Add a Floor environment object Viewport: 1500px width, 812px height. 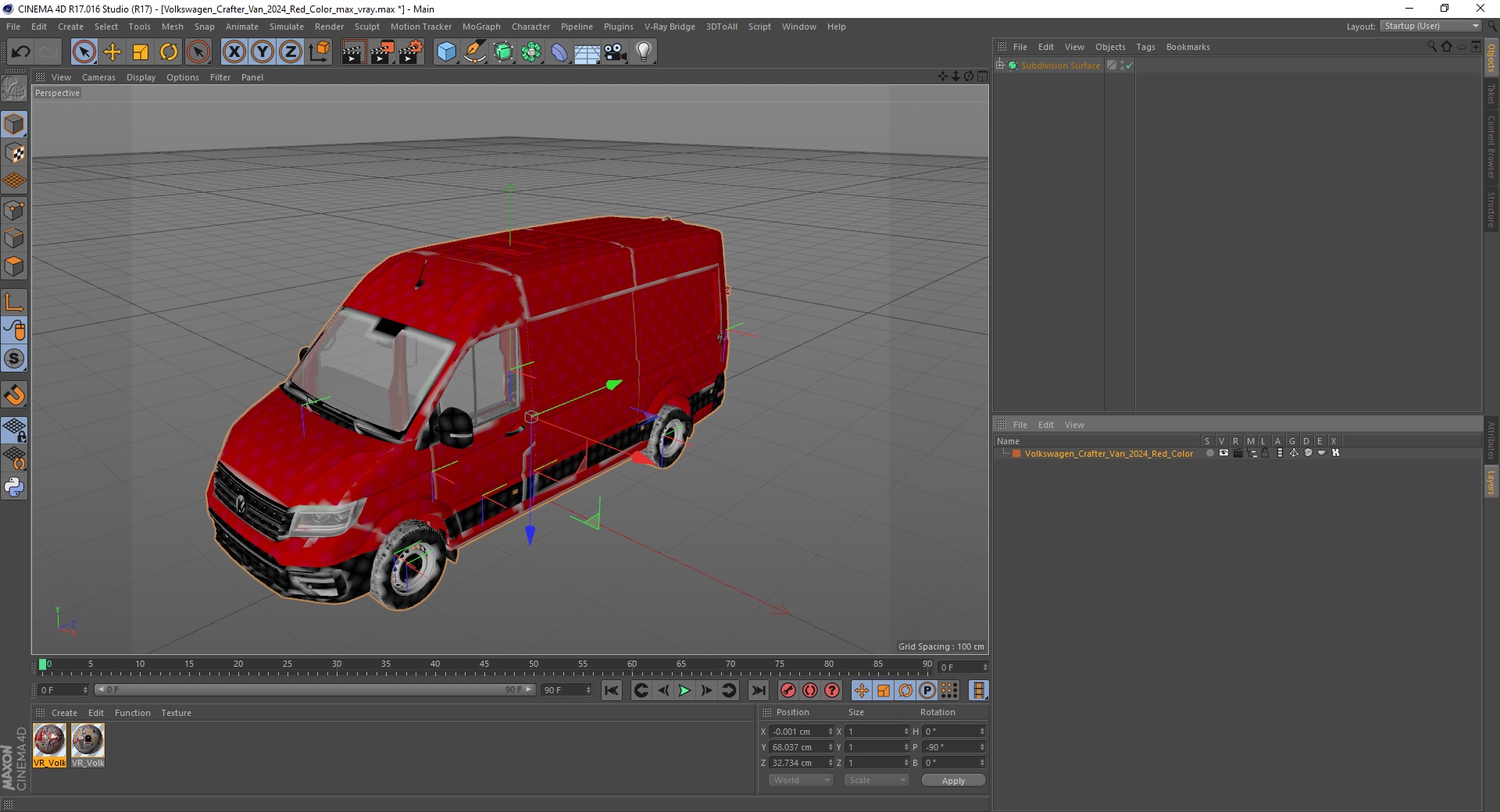click(x=587, y=52)
